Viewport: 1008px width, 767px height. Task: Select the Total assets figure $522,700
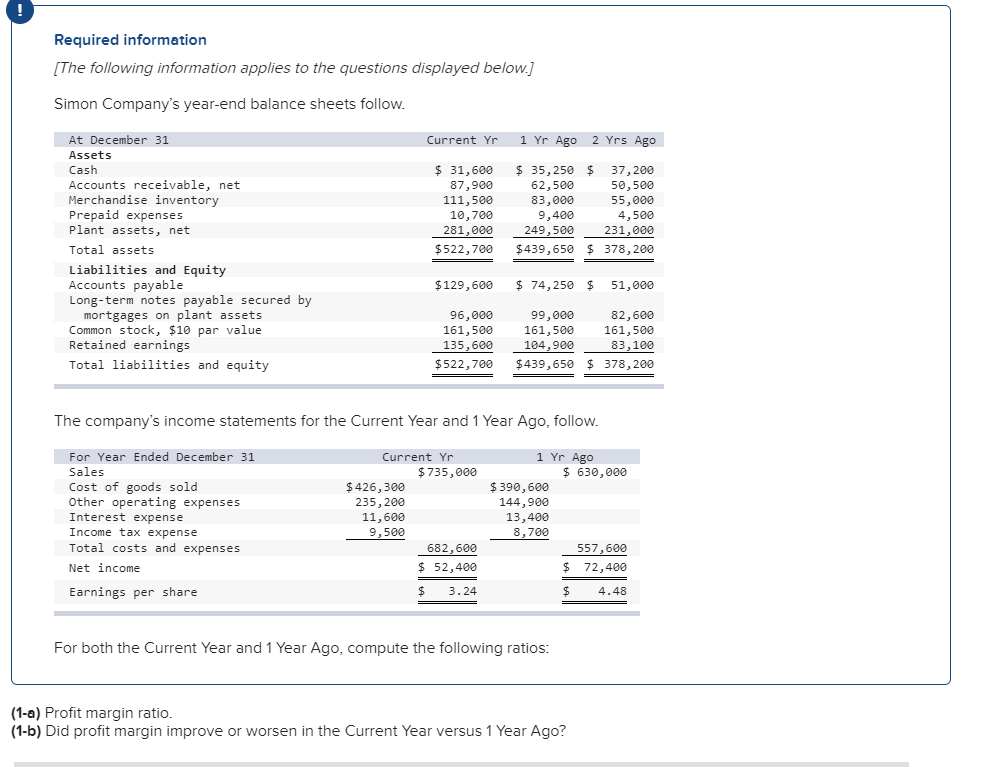(463, 249)
